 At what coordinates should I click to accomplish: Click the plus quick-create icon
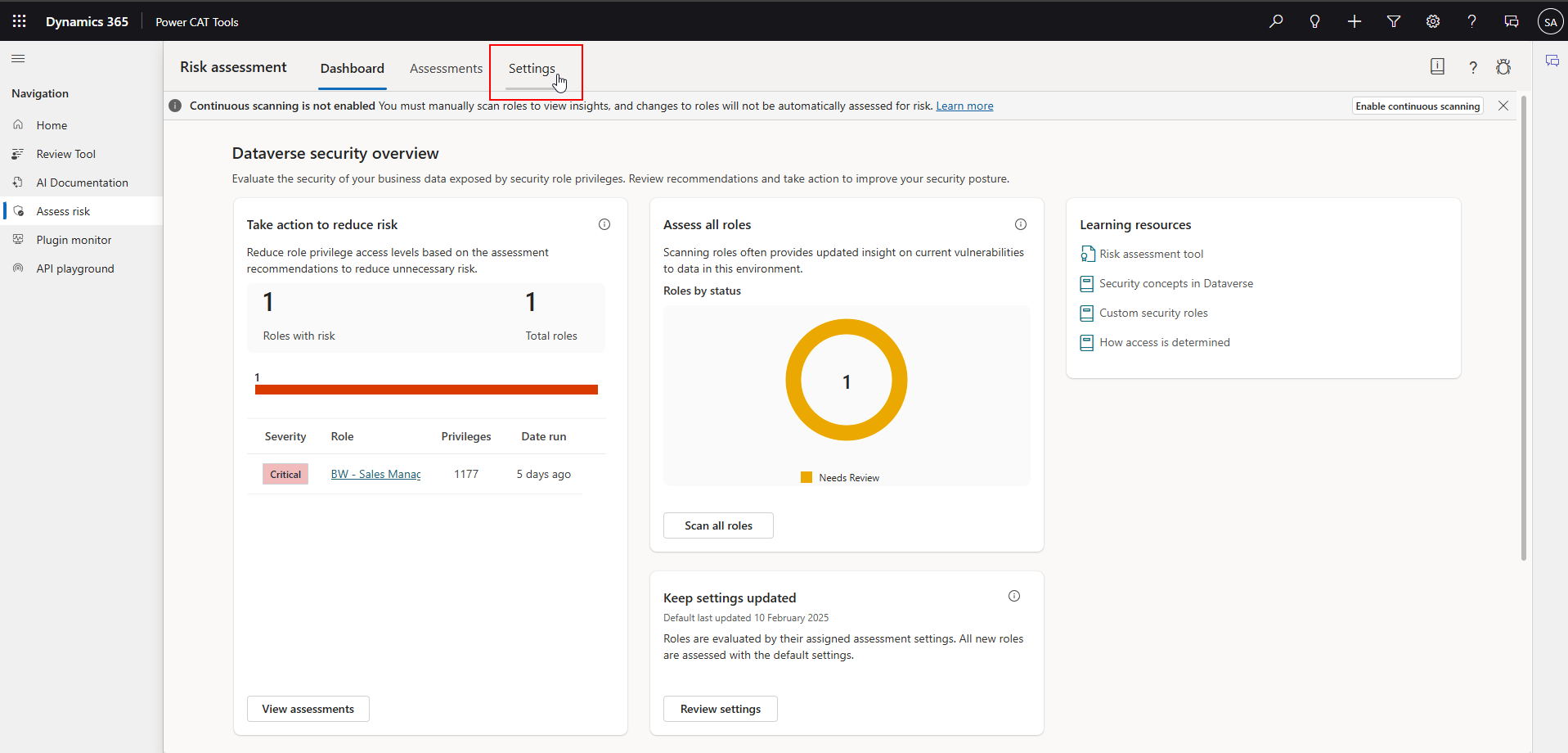[x=1355, y=21]
